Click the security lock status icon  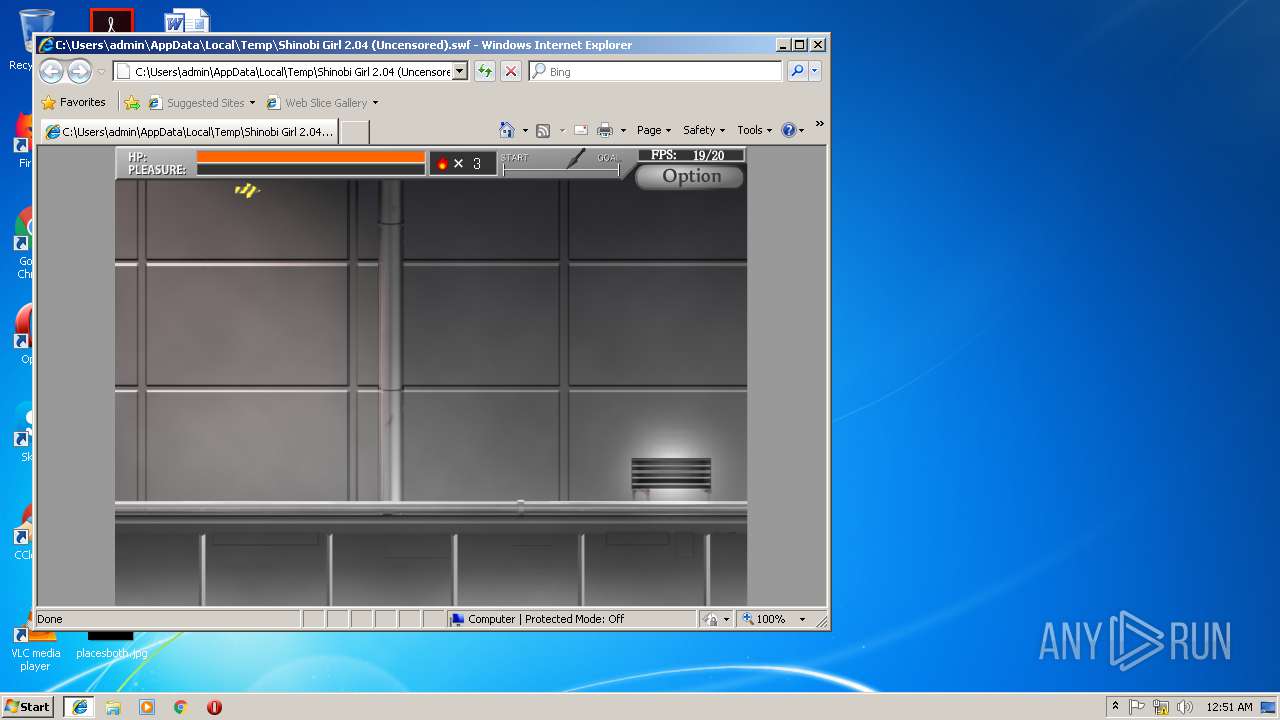711,619
